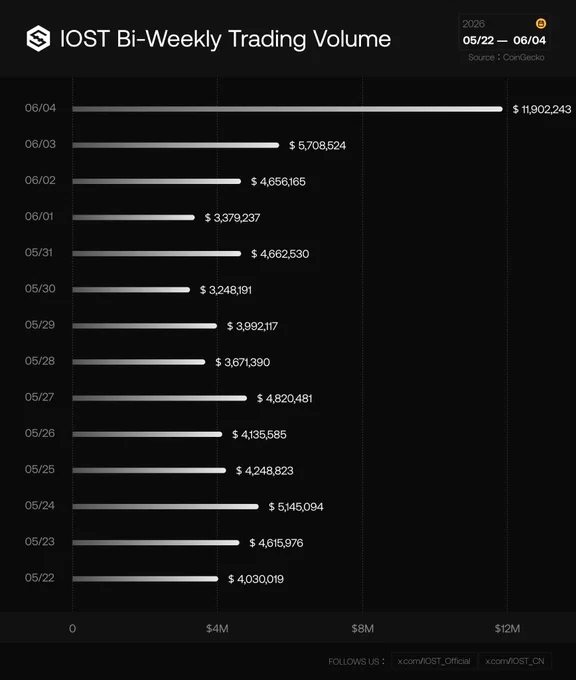Click the $ 4,030,019 value

click(x=256, y=579)
